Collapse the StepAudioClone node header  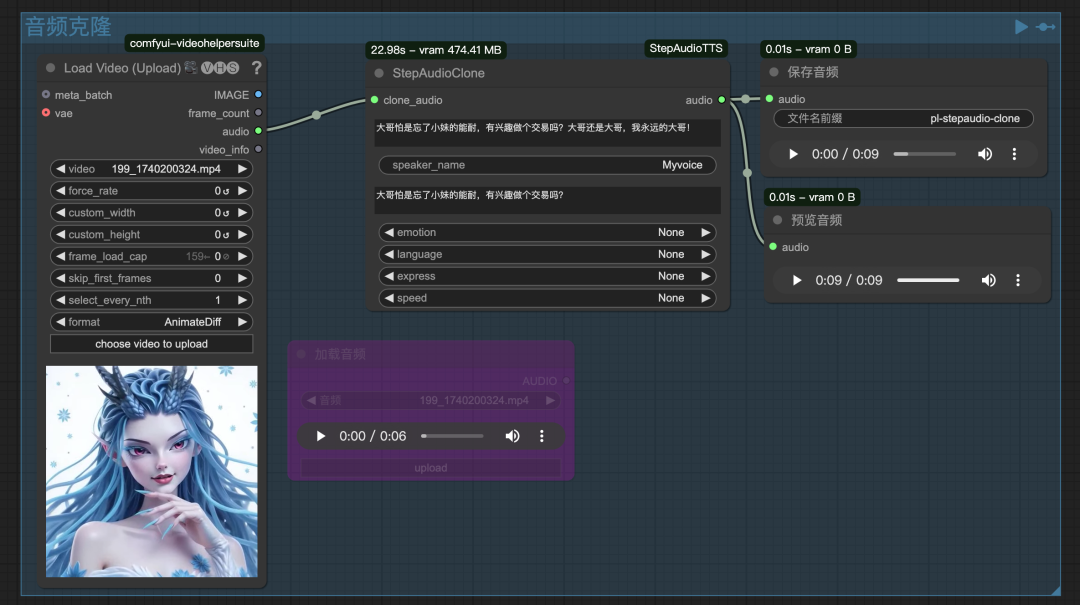pyautogui.click(x=378, y=72)
